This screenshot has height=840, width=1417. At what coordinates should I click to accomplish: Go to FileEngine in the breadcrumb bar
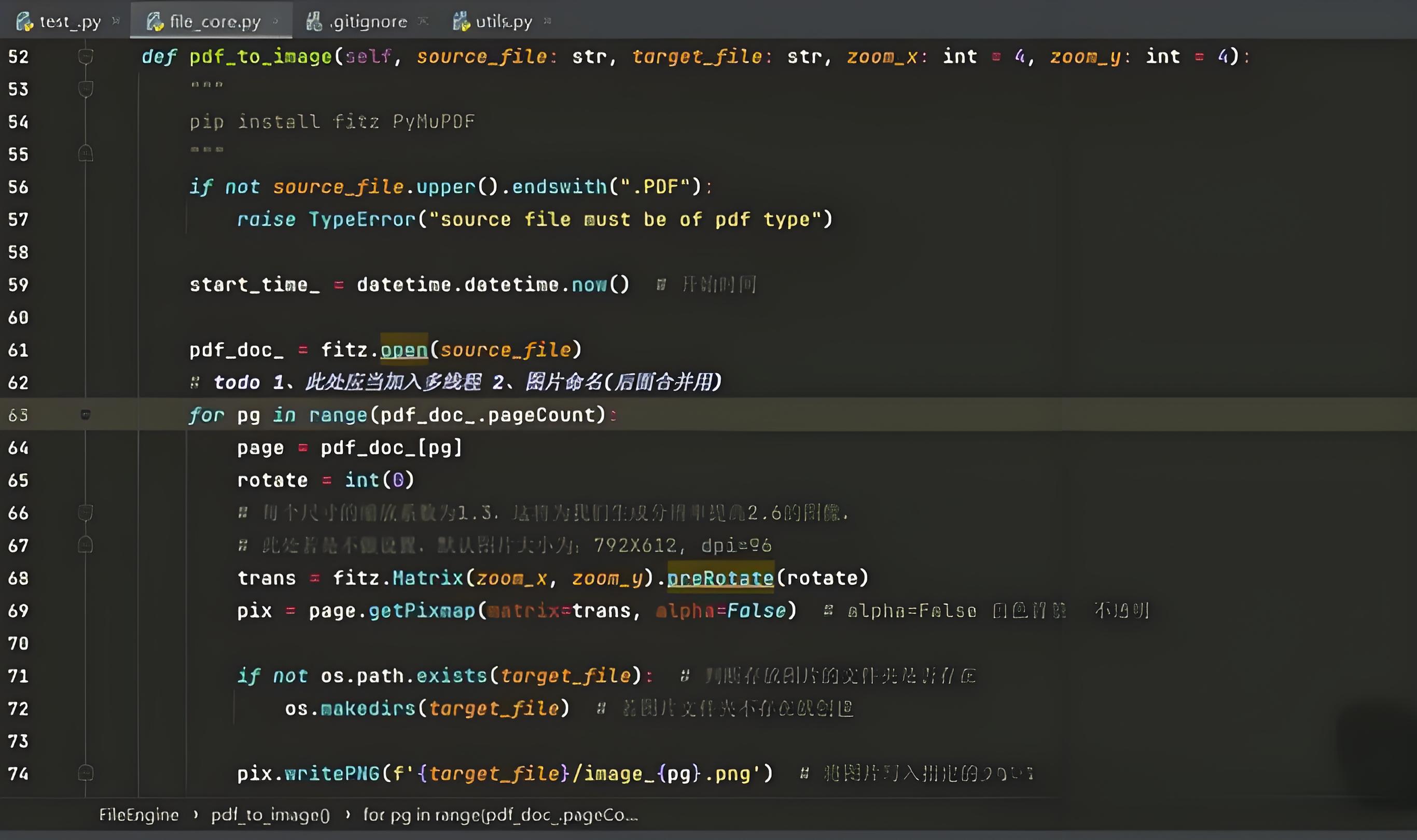coord(138,815)
